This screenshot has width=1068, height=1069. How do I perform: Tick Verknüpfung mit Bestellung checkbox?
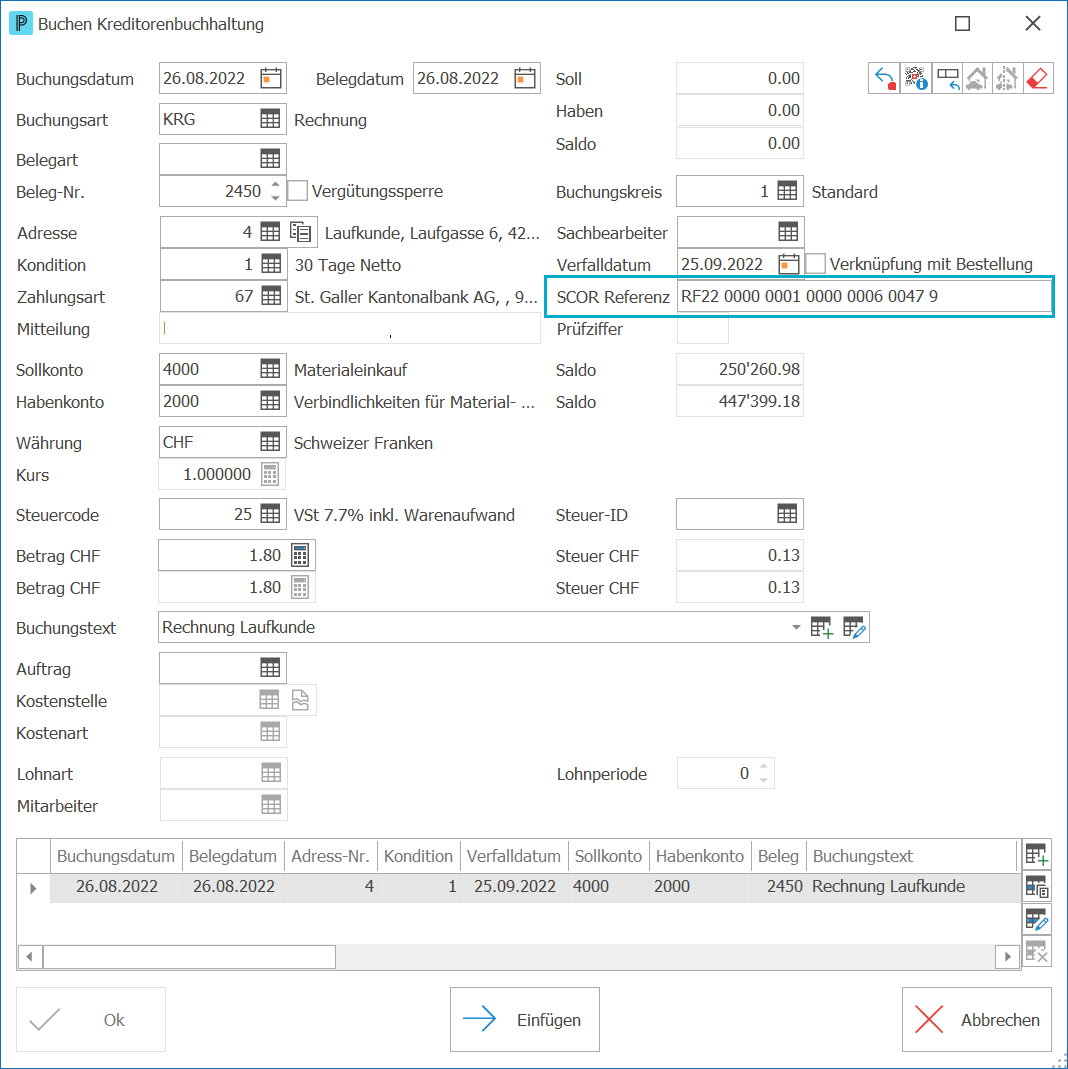pyautogui.click(x=816, y=264)
